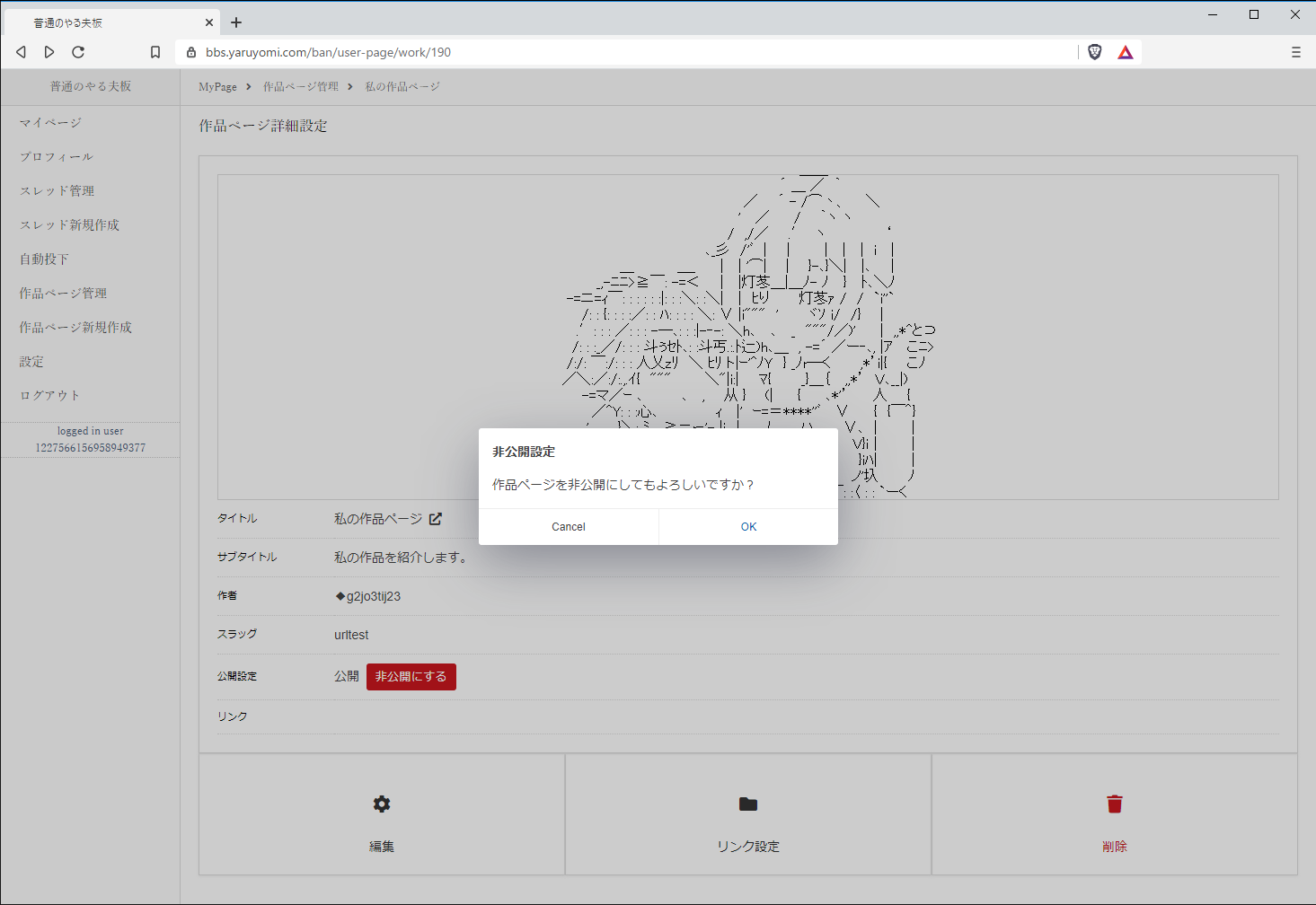Click the page reload icon
The height and width of the screenshot is (905, 1316).
click(78, 52)
